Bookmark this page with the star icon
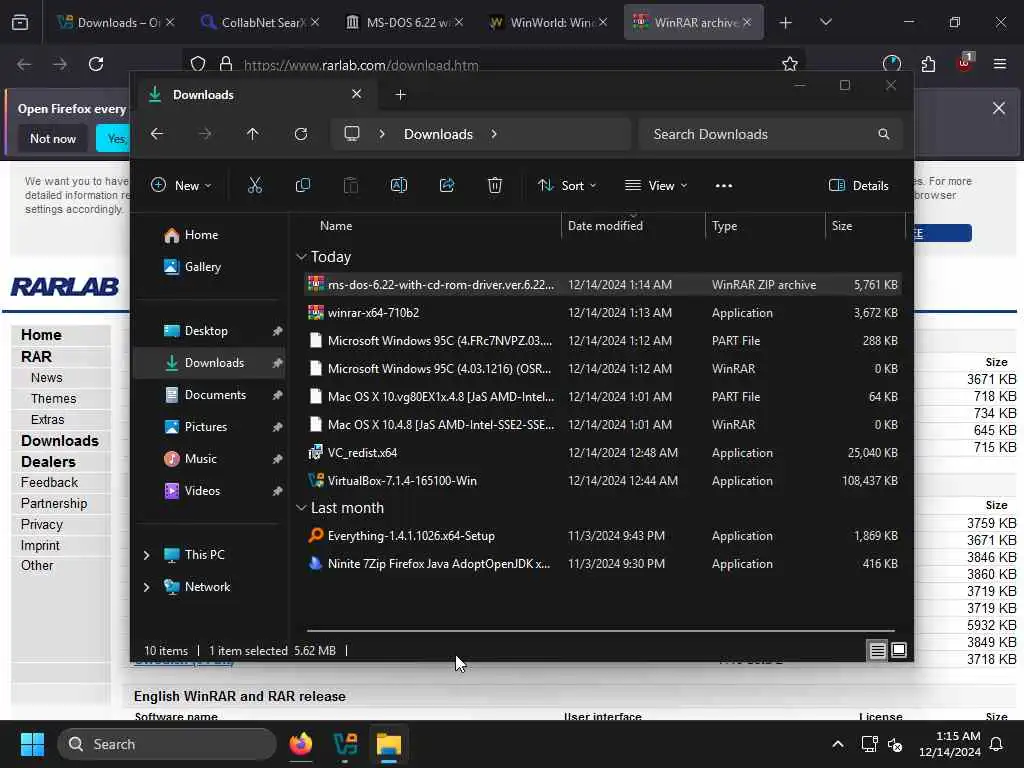1024x768 pixels. pos(790,64)
